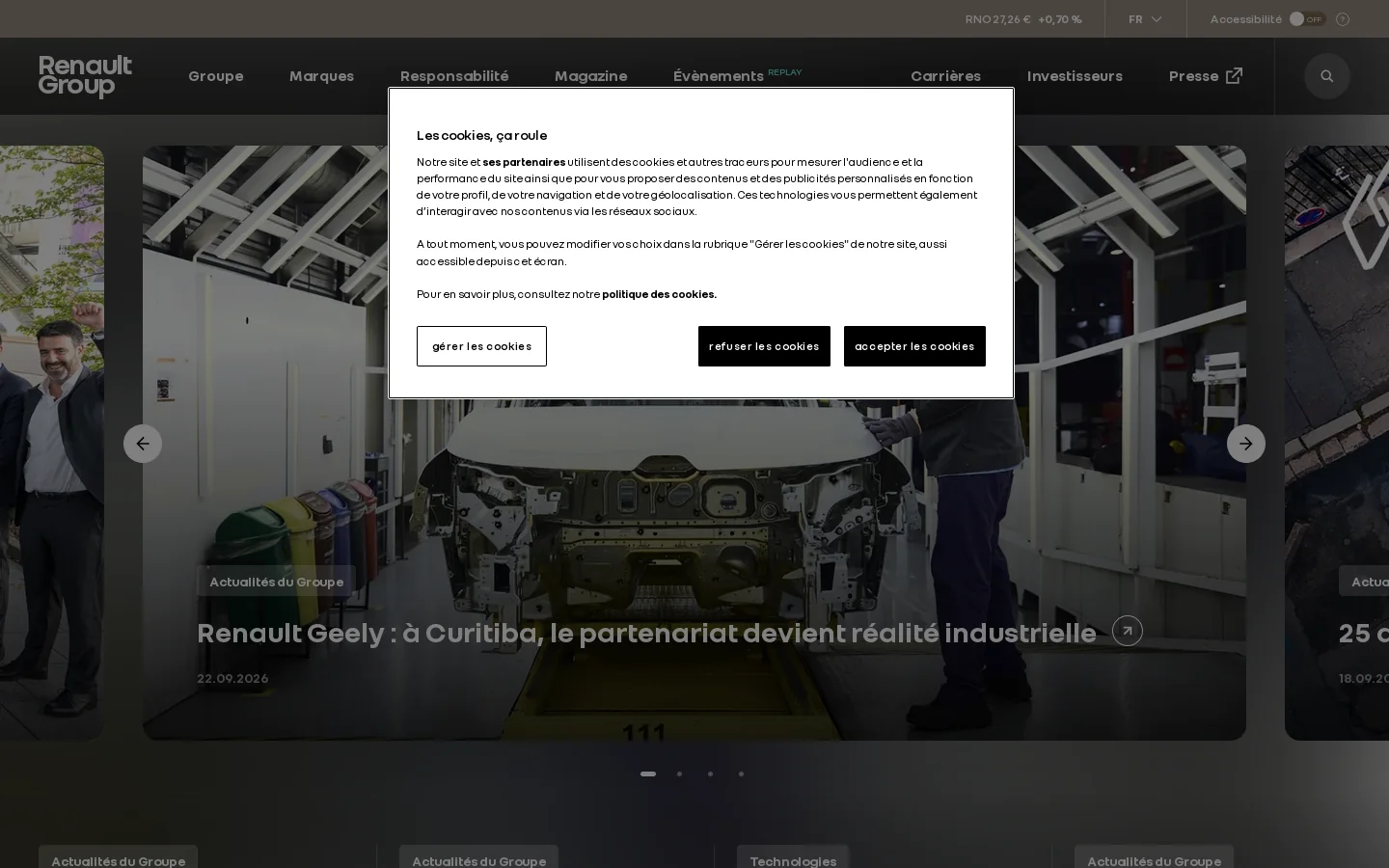This screenshot has height=868, width=1389.
Task: Open the Investisseurs menu item
Action: (x=1075, y=76)
